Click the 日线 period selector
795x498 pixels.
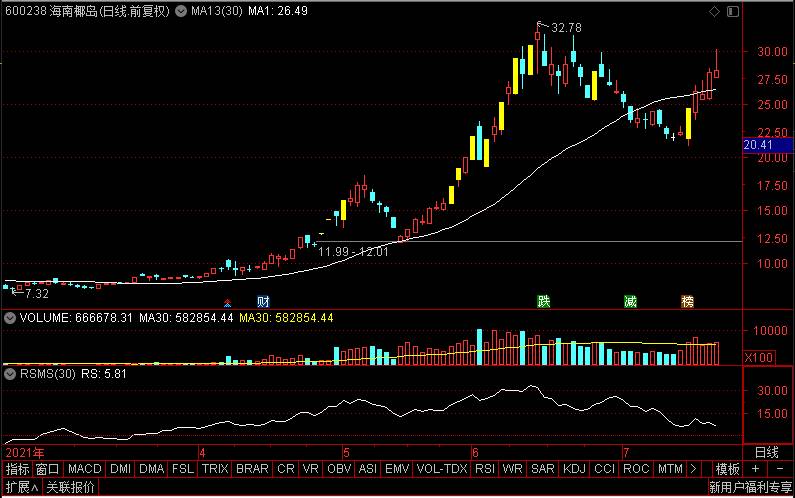[767, 452]
